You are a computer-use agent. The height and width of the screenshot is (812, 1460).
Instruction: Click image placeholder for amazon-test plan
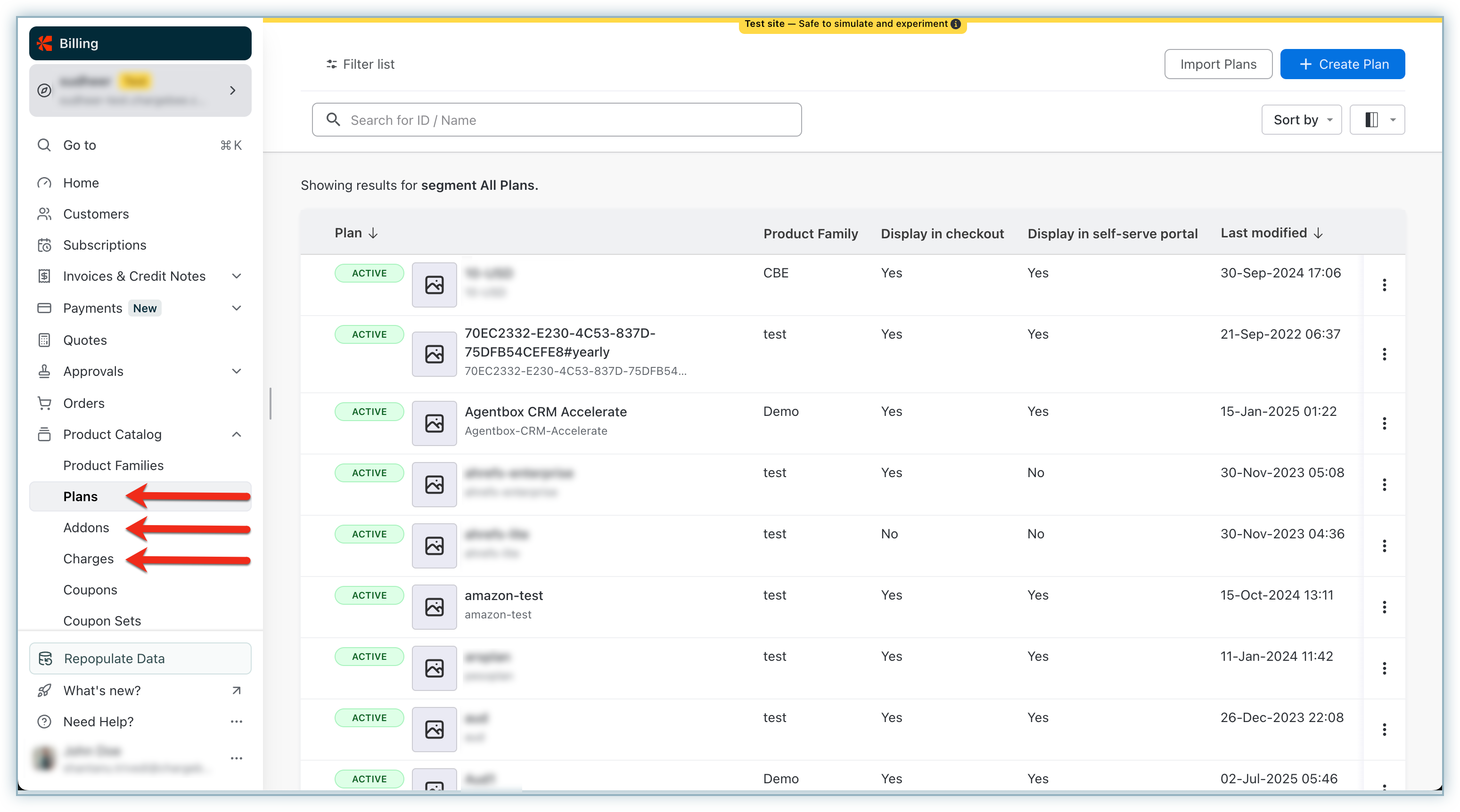point(434,607)
